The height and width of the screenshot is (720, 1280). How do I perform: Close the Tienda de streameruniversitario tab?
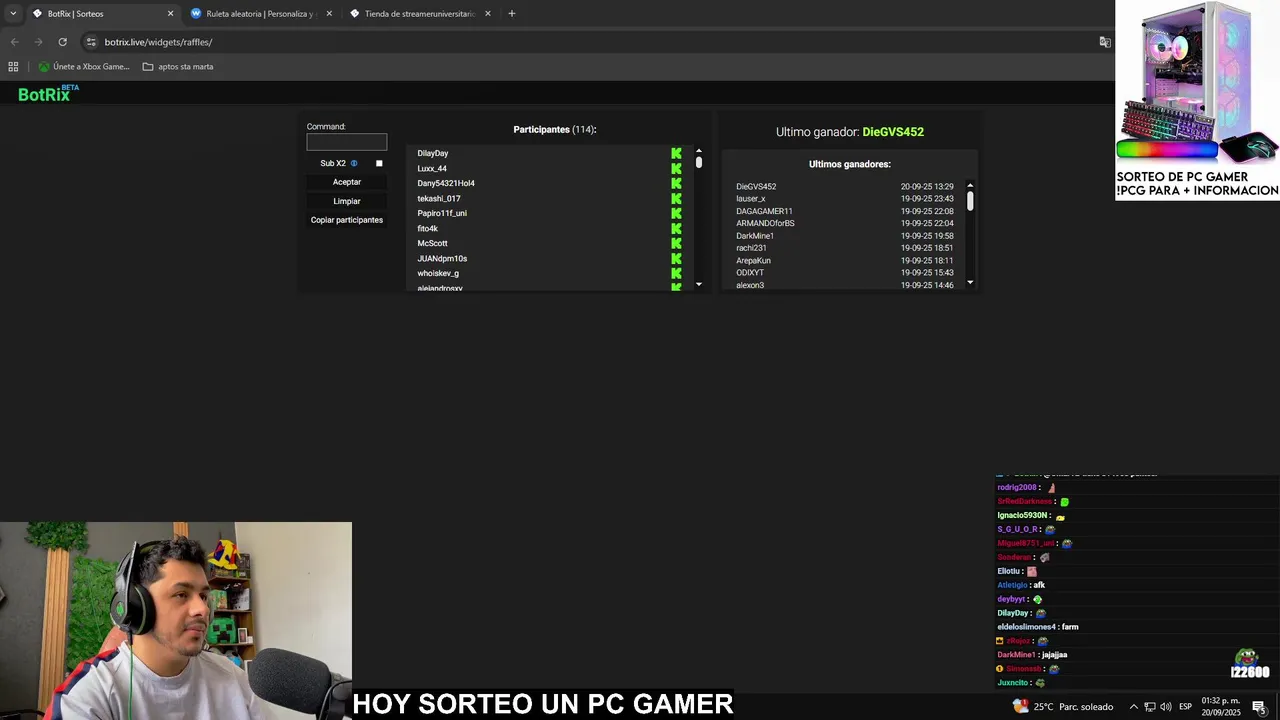(488, 14)
